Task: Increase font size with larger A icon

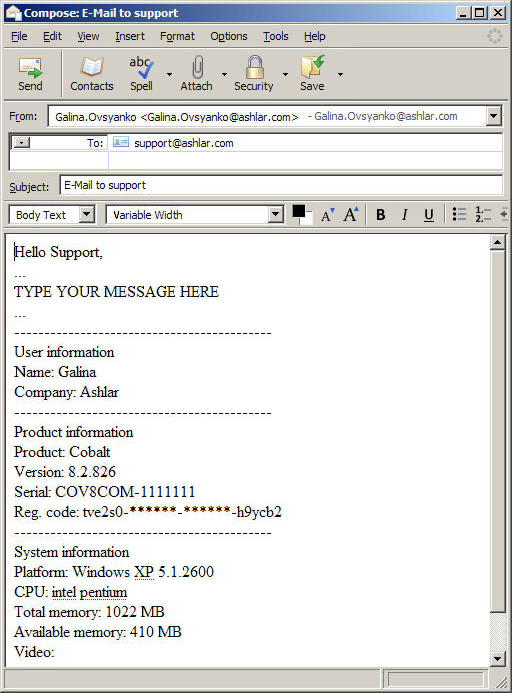Action: click(351, 215)
